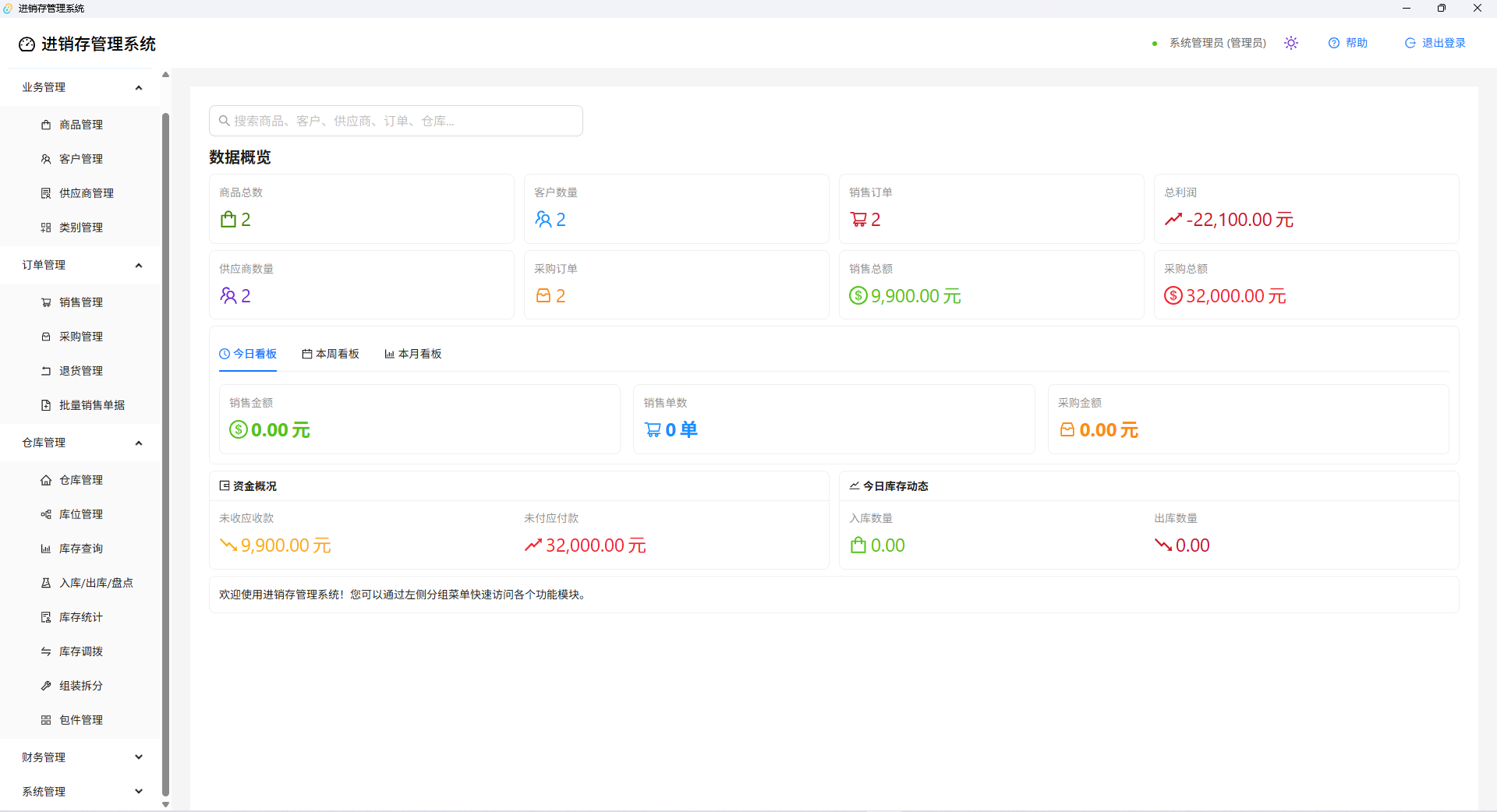This screenshot has height=812, width=1497.
Task: Click the 库存统计 icon in sidebar
Action: (46, 617)
